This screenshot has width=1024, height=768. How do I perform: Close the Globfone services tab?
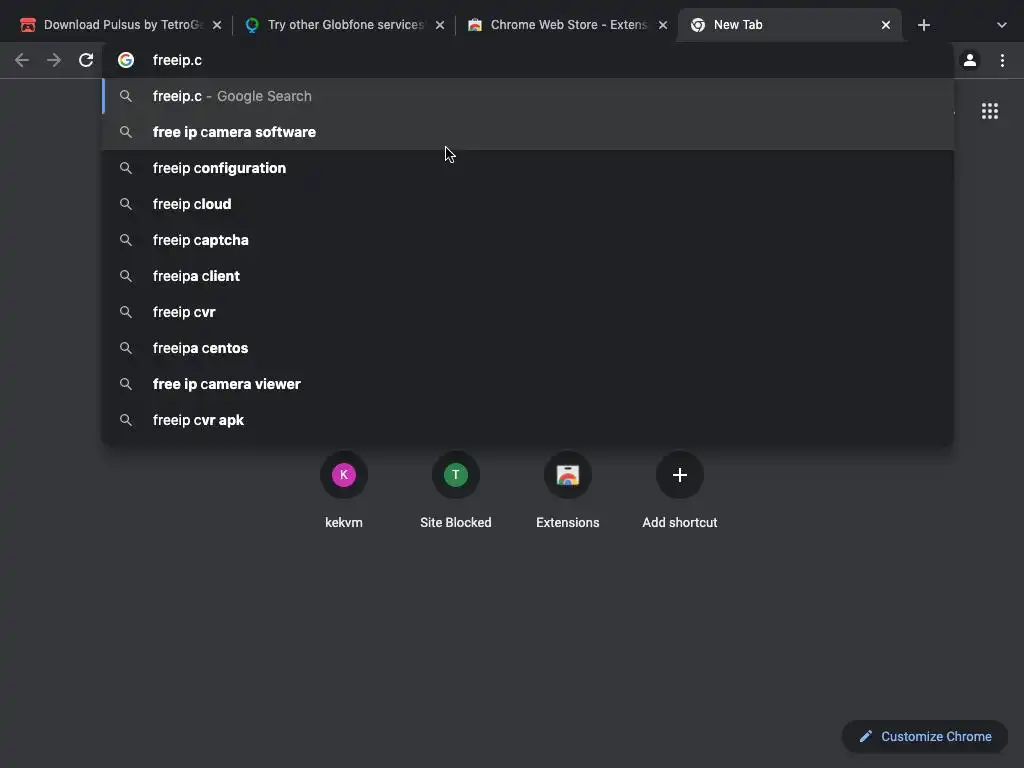pyautogui.click(x=440, y=25)
